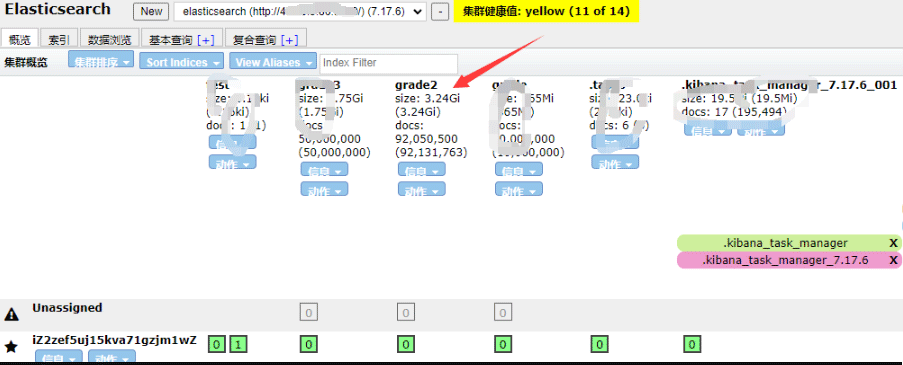Click the minus button beside the connection dropdown
Viewport: 903px width, 365px height.
pos(440,12)
